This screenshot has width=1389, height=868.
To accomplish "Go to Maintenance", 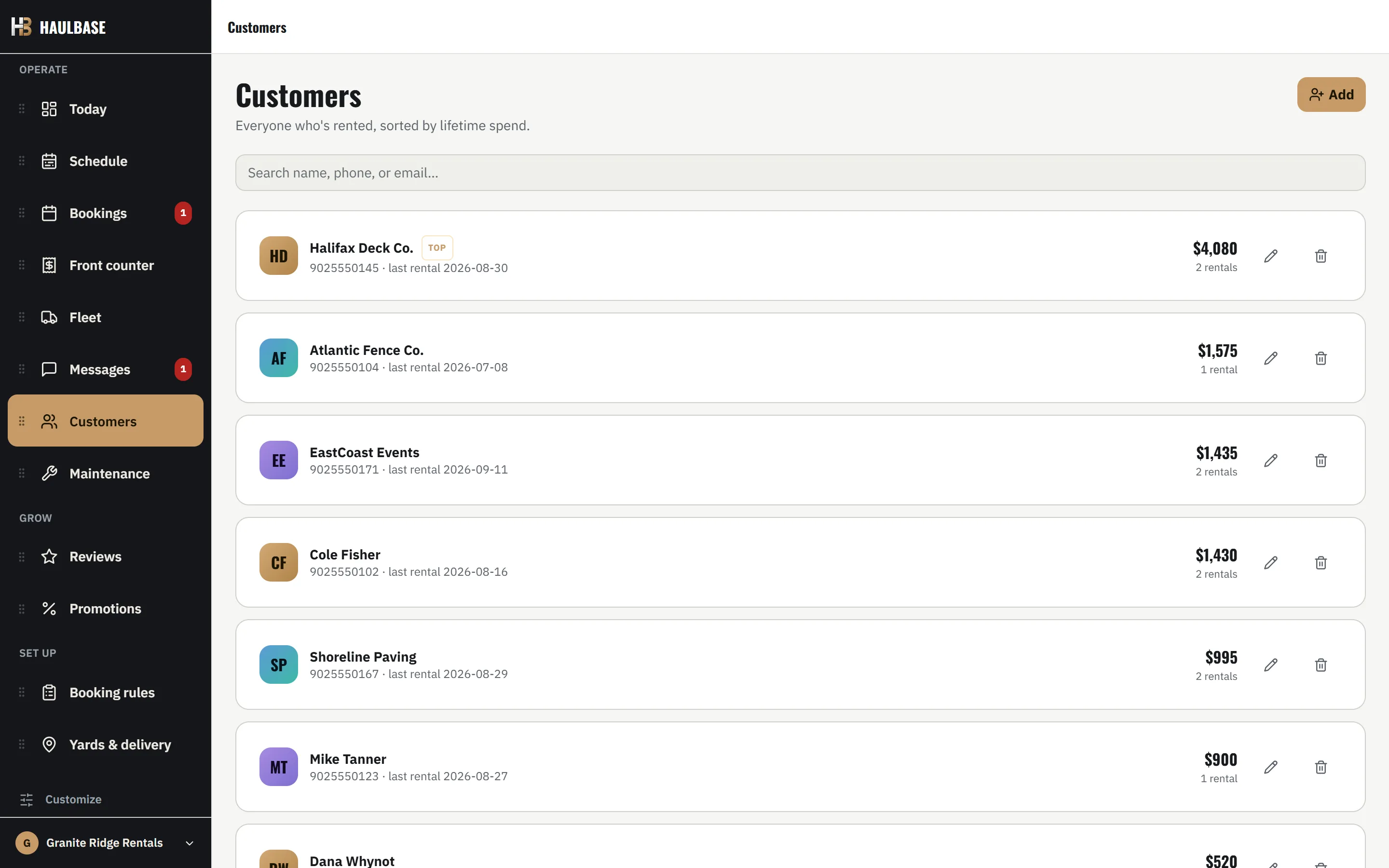I will click(106, 474).
